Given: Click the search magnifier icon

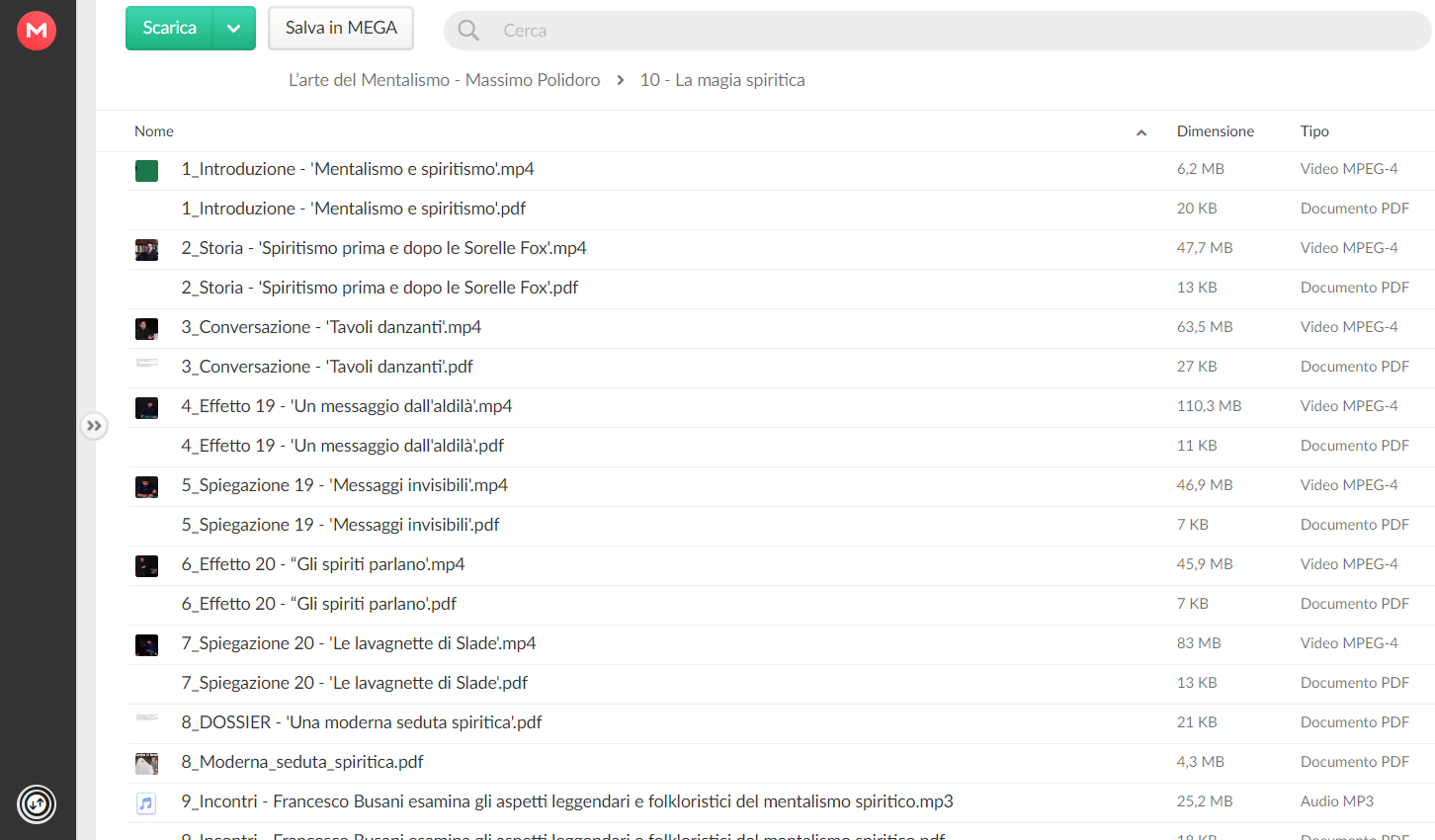Looking at the screenshot, I should click(x=468, y=31).
